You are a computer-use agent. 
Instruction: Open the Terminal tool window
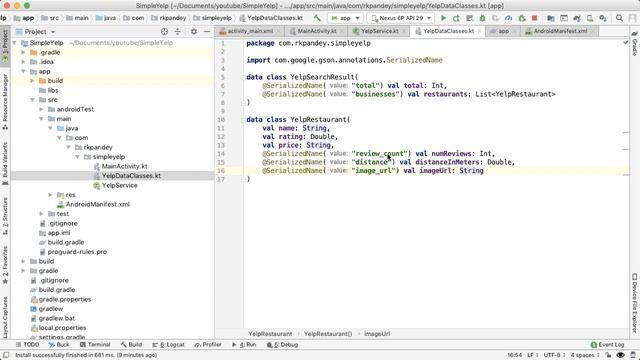[95, 344]
